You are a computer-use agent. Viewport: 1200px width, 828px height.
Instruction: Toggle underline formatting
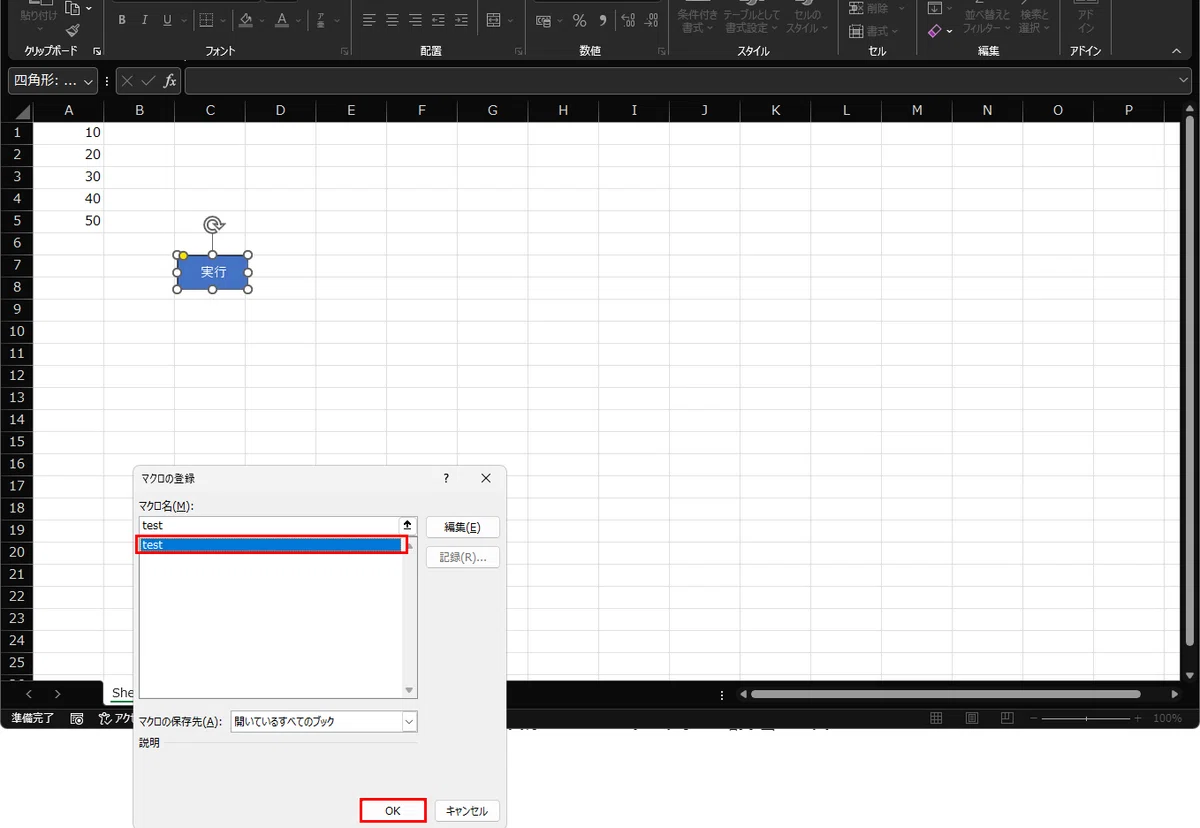coord(167,20)
